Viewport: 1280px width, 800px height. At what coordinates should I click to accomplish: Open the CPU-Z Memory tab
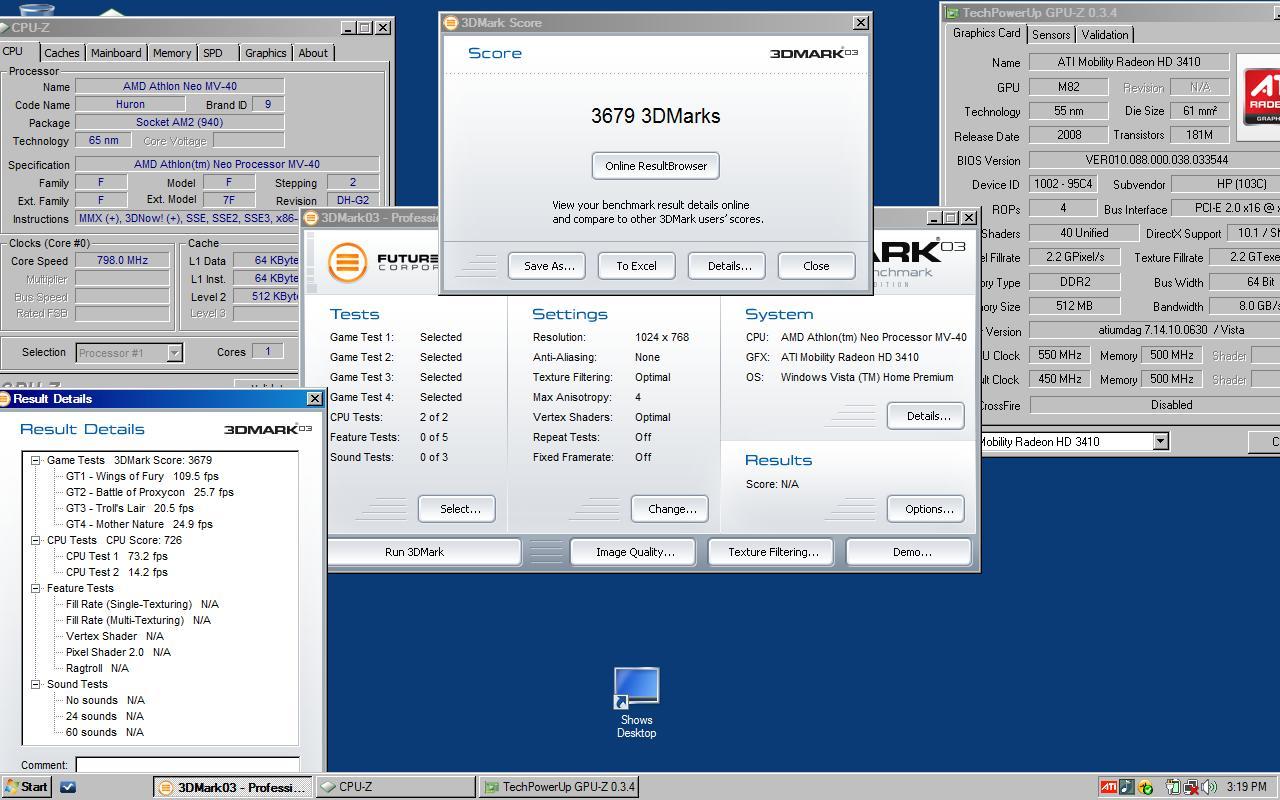(172, 53)
